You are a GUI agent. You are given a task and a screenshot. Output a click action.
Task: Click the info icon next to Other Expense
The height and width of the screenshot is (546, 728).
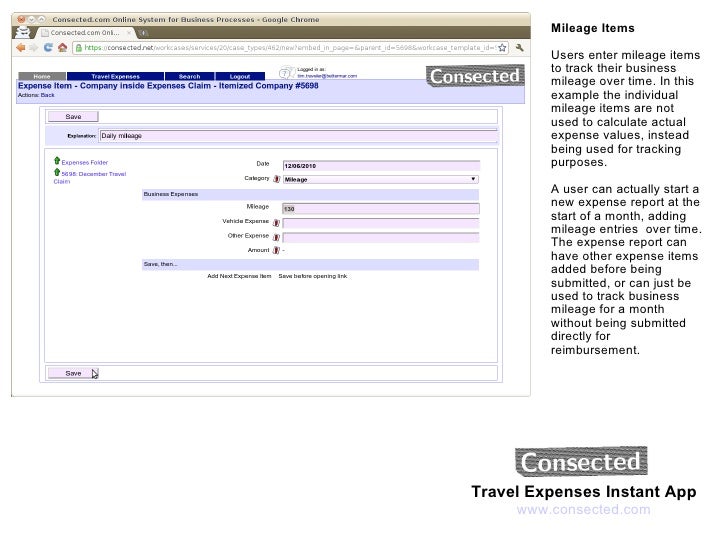tap(276, 237)
